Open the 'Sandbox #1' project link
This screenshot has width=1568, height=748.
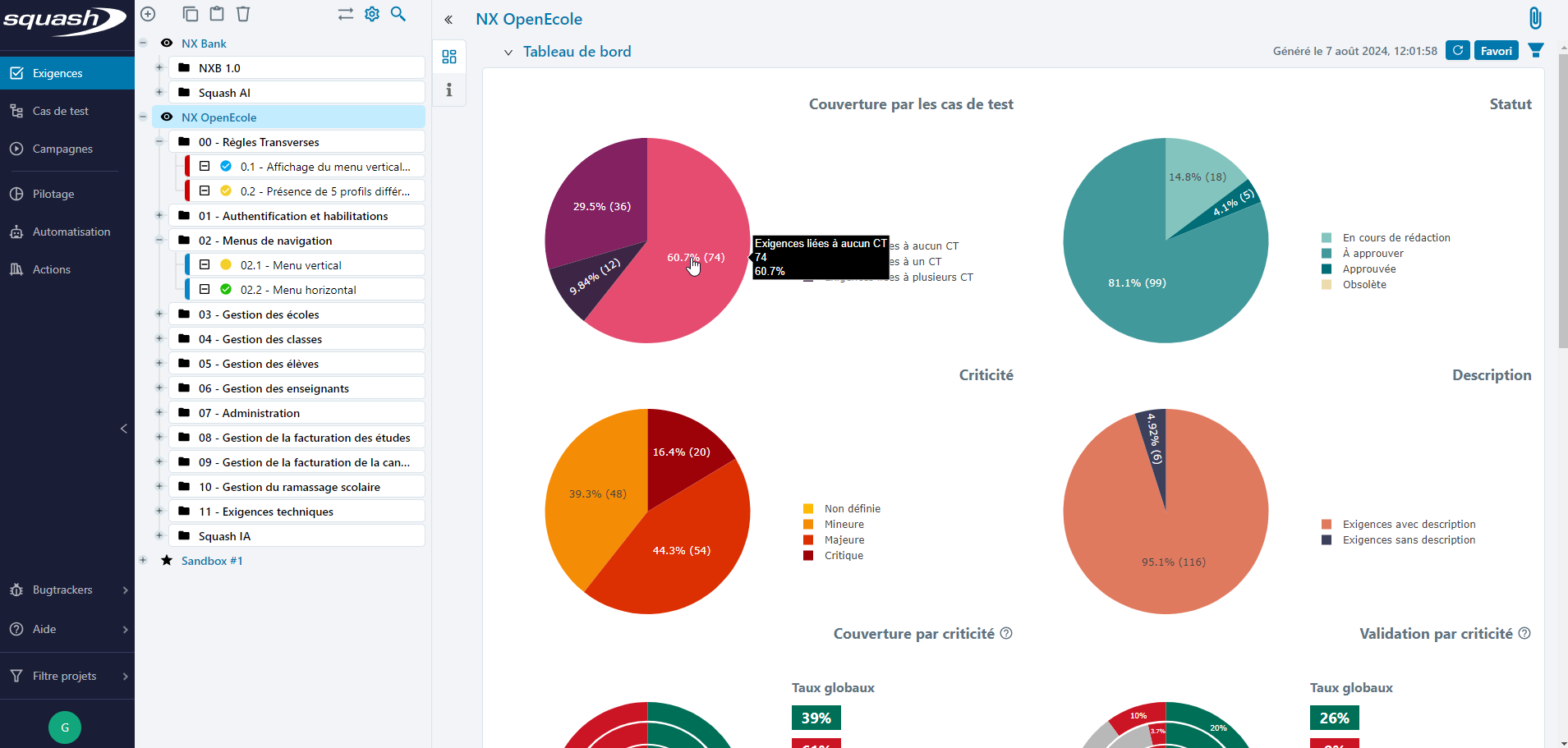click(212, 561)
